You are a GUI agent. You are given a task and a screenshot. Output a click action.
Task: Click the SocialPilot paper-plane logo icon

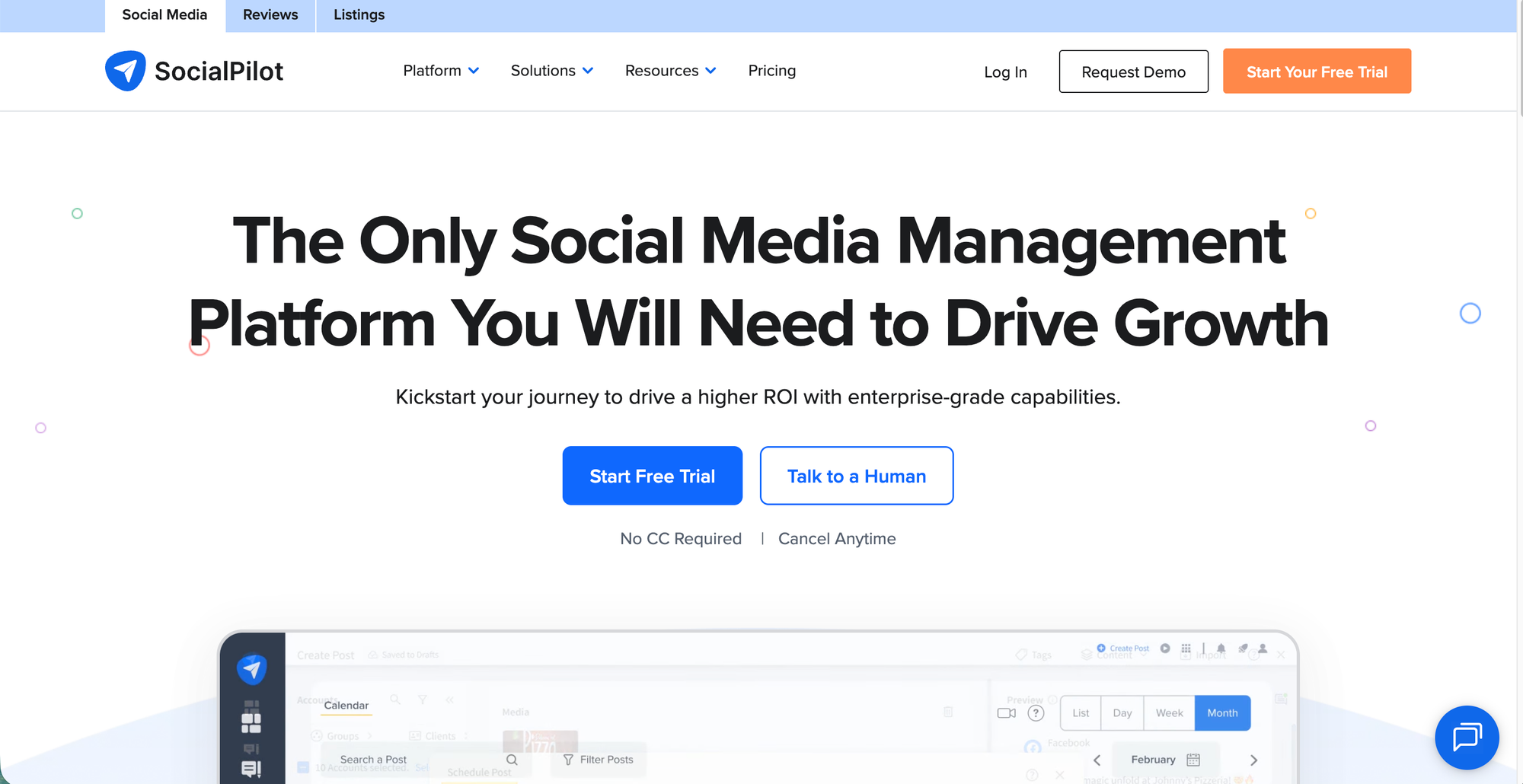click(125, 71)
